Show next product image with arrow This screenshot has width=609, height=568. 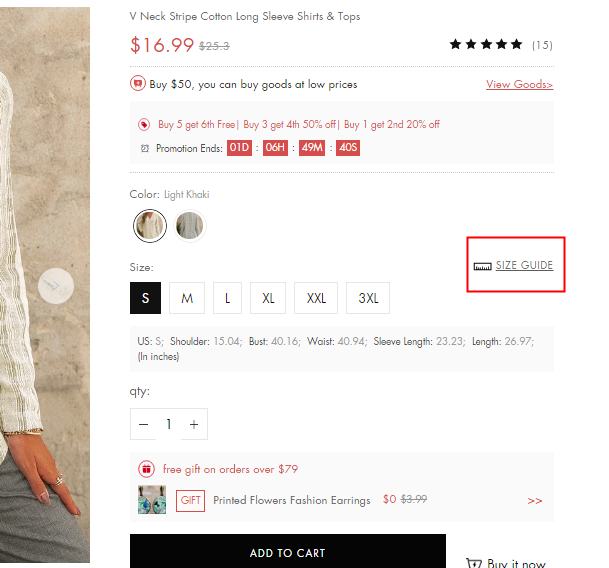[56, 286]
